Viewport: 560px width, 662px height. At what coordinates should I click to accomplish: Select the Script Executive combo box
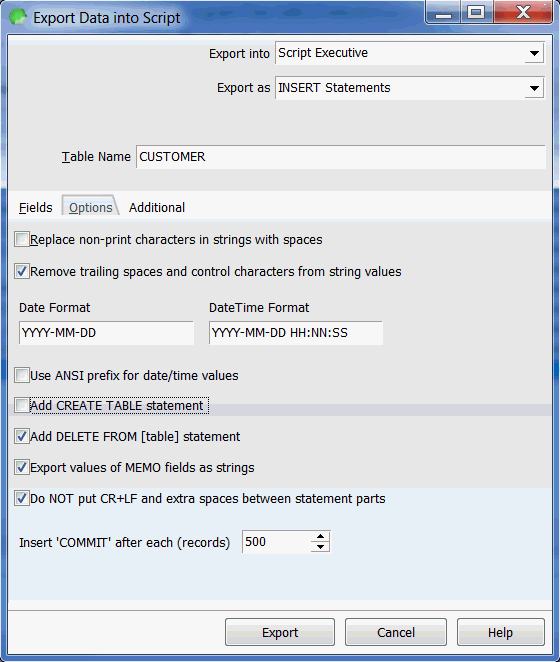click(410, 53)
